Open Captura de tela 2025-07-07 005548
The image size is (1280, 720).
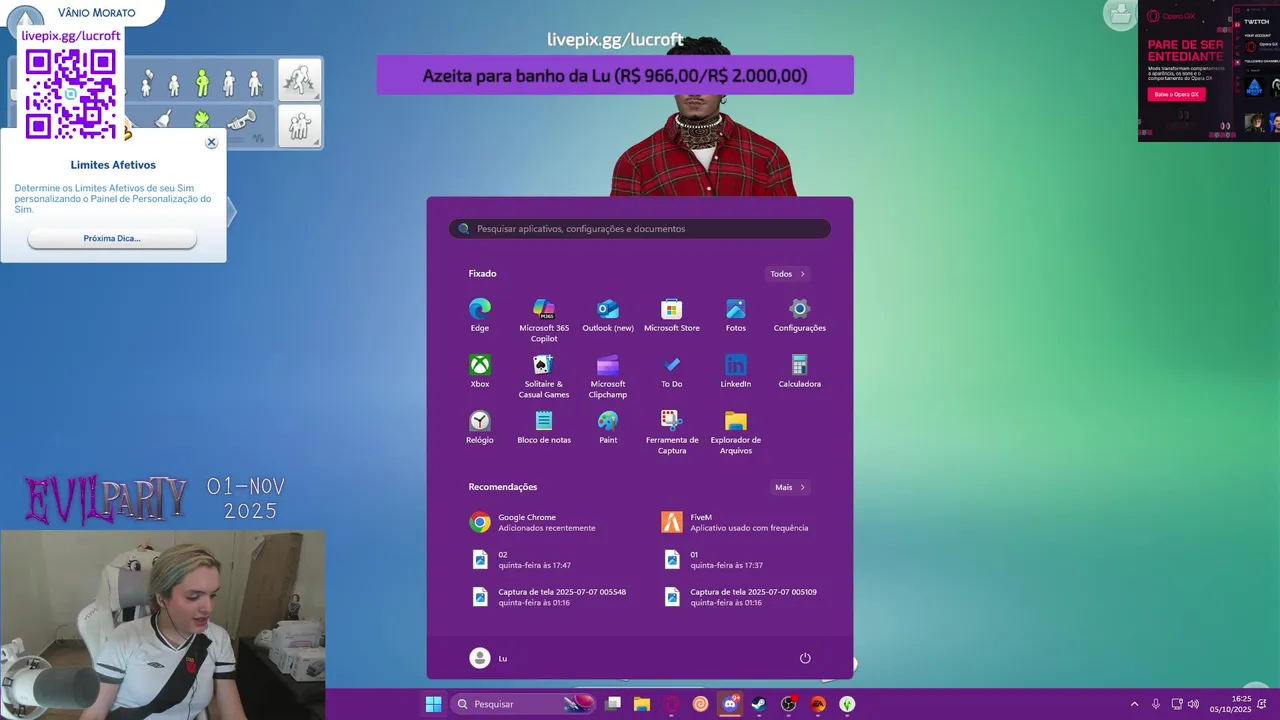550,597
